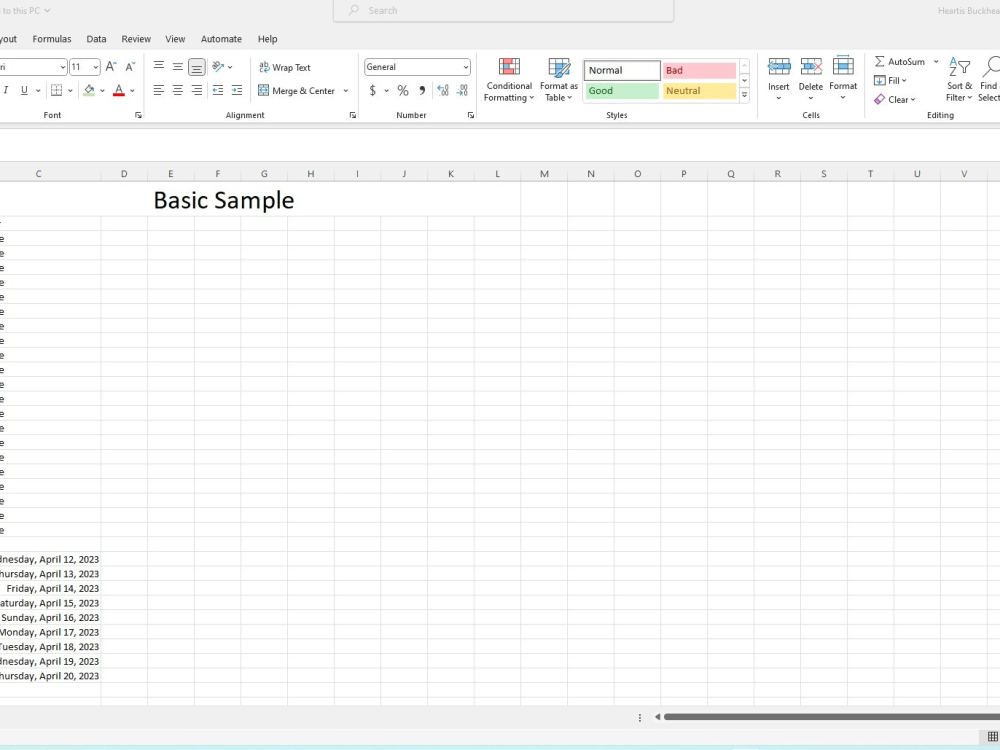Open the Review tab

click(x=136, y=39)
